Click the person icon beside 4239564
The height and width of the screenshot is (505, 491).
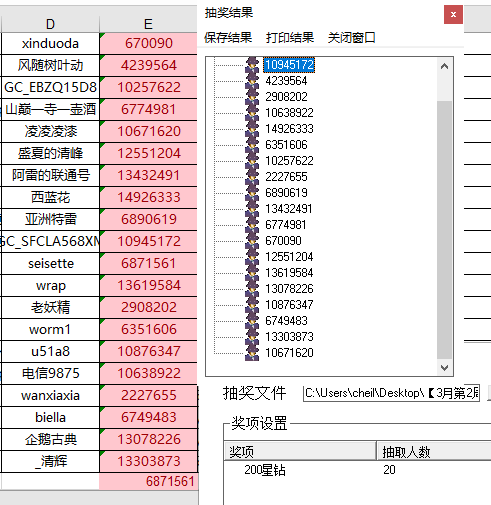coord(252,81)
